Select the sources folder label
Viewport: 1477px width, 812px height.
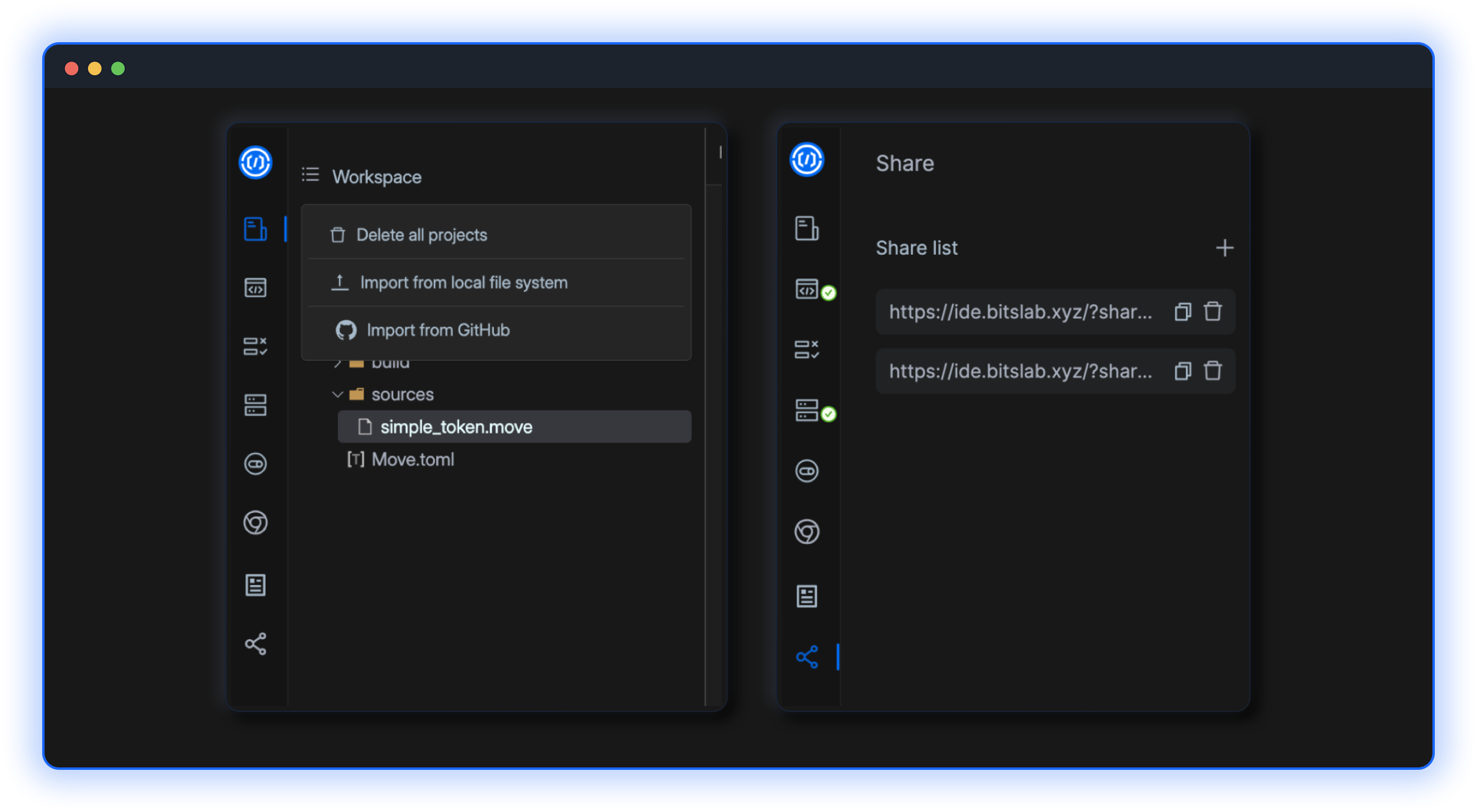(x=402, y=395)
